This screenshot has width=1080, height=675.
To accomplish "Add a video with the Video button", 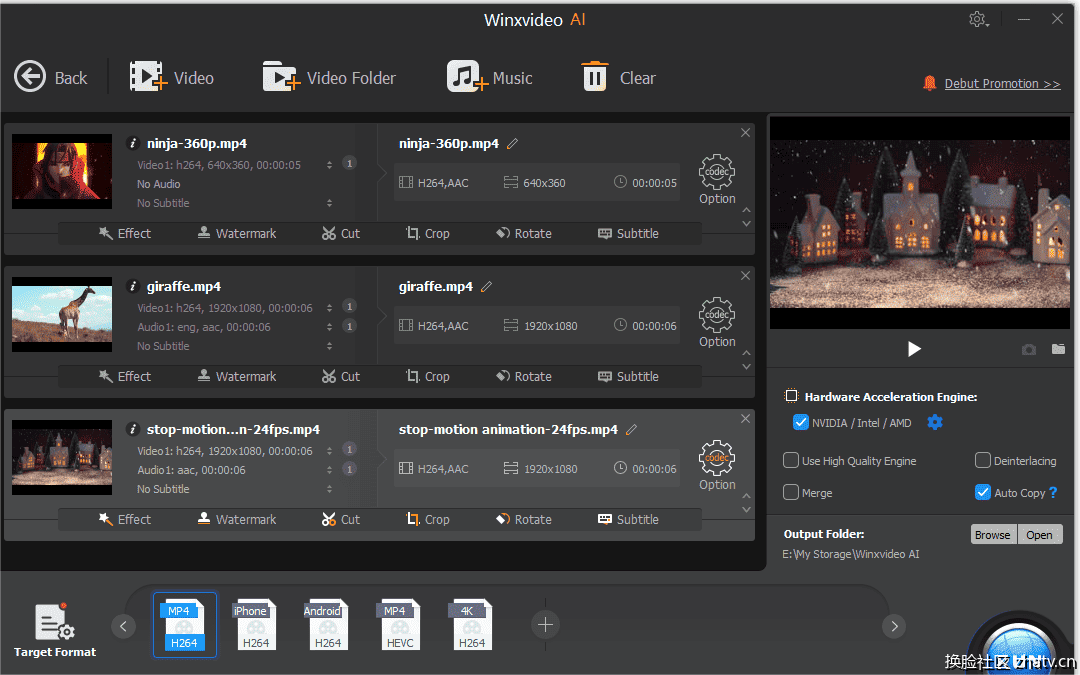I will [x=172, y=77].
